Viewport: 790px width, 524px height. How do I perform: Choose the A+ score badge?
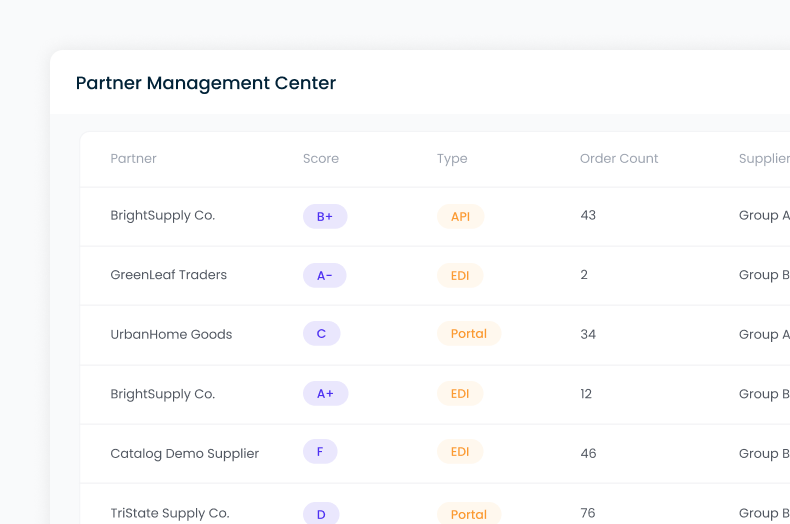tap(325, 394)
